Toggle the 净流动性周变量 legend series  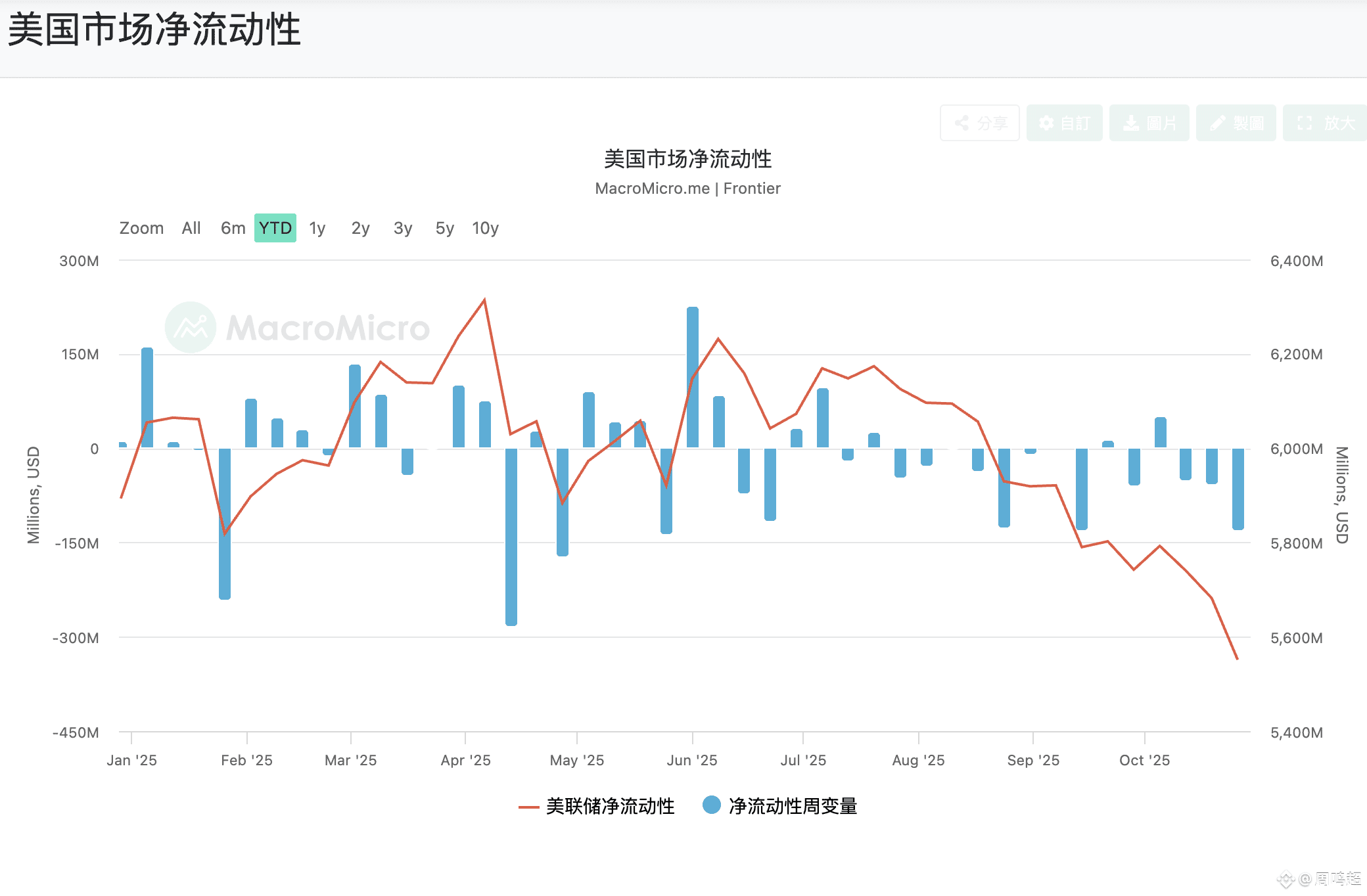point(792,806)
